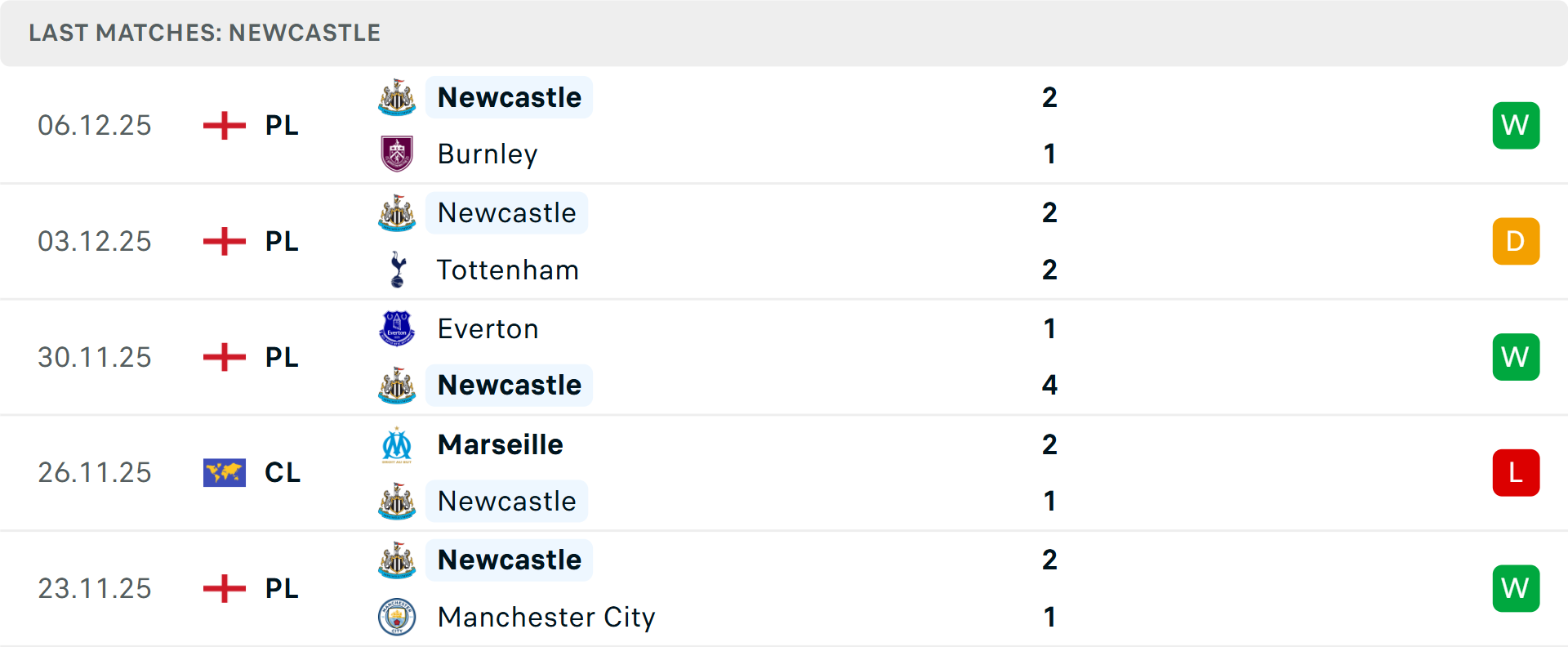Click the orange D result badge
The image size is (1568, 647).
click(1516, 241)
